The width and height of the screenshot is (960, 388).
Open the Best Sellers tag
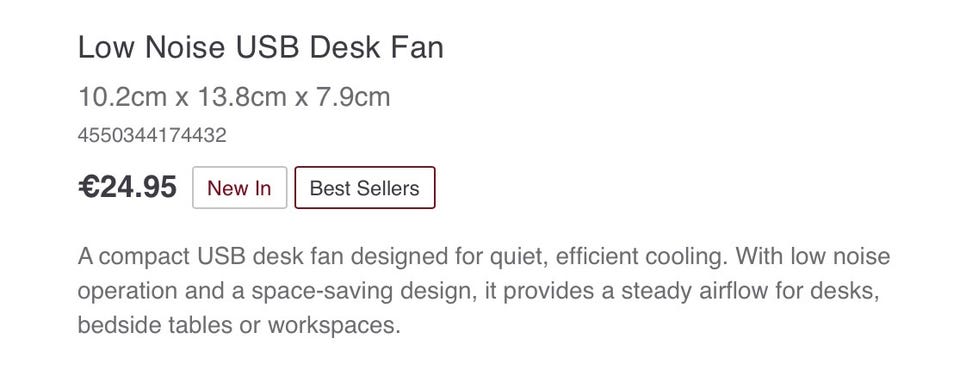coord(365,188)
